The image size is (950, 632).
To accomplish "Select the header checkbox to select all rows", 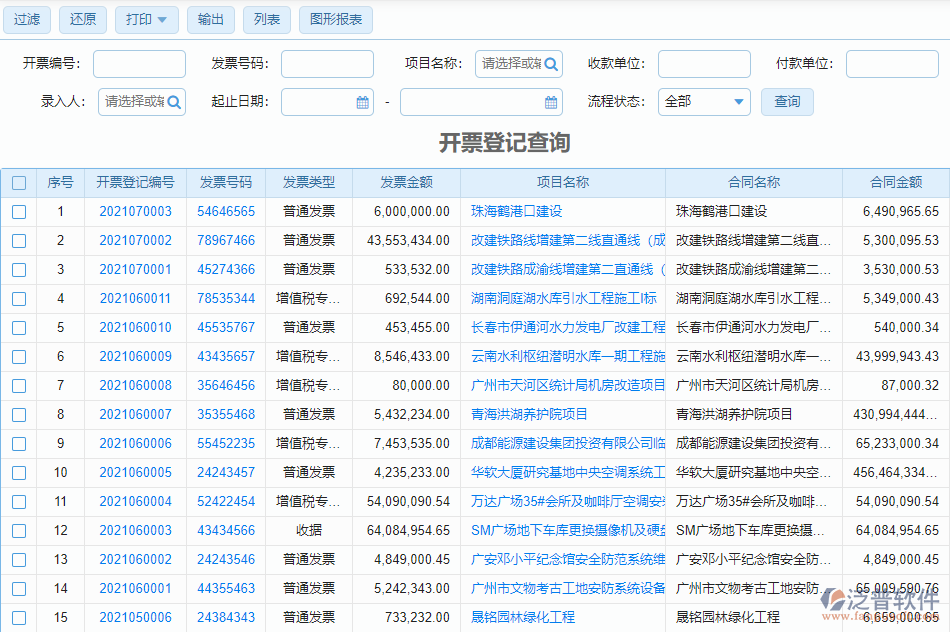I will tap(17, 183).
